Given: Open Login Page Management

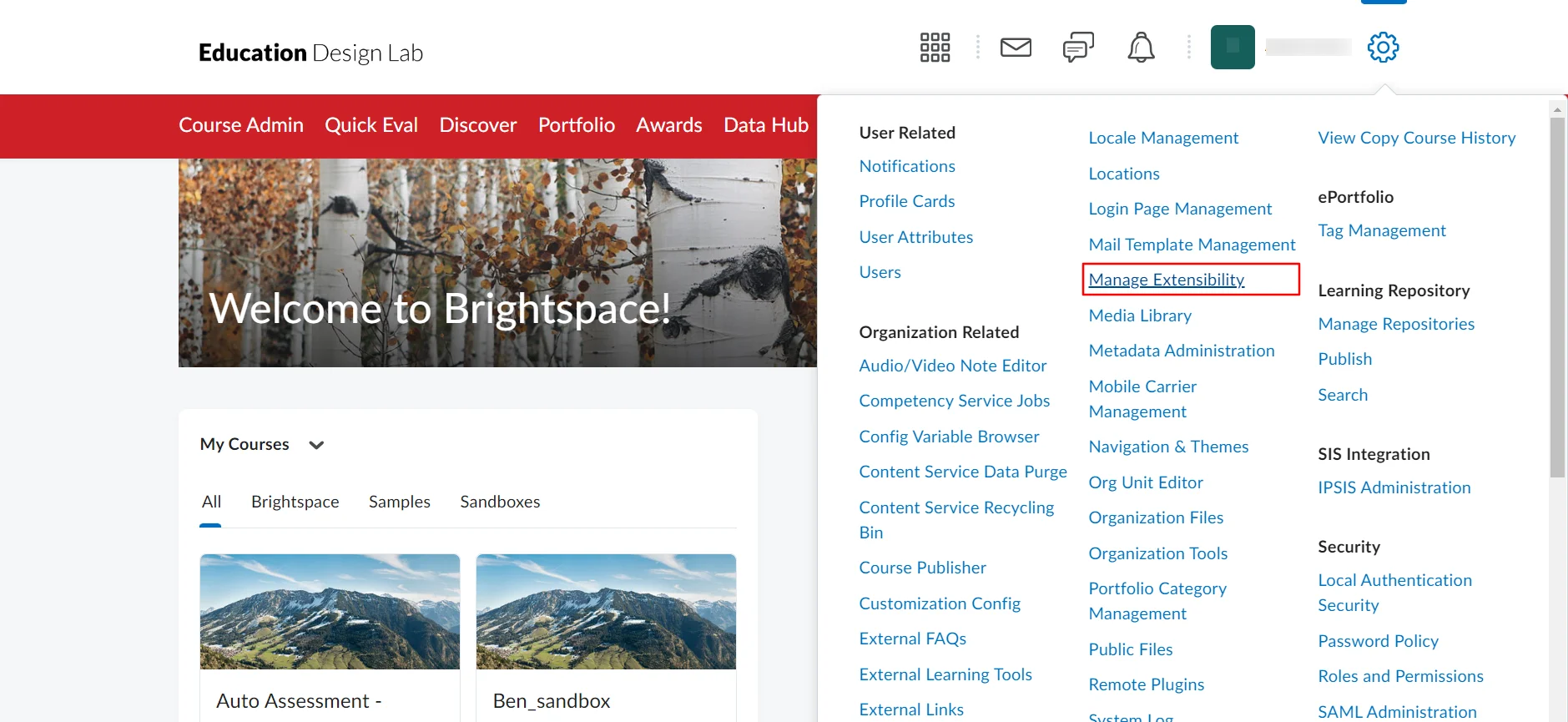Looking at the screenshot, I should click(1180, 209).
